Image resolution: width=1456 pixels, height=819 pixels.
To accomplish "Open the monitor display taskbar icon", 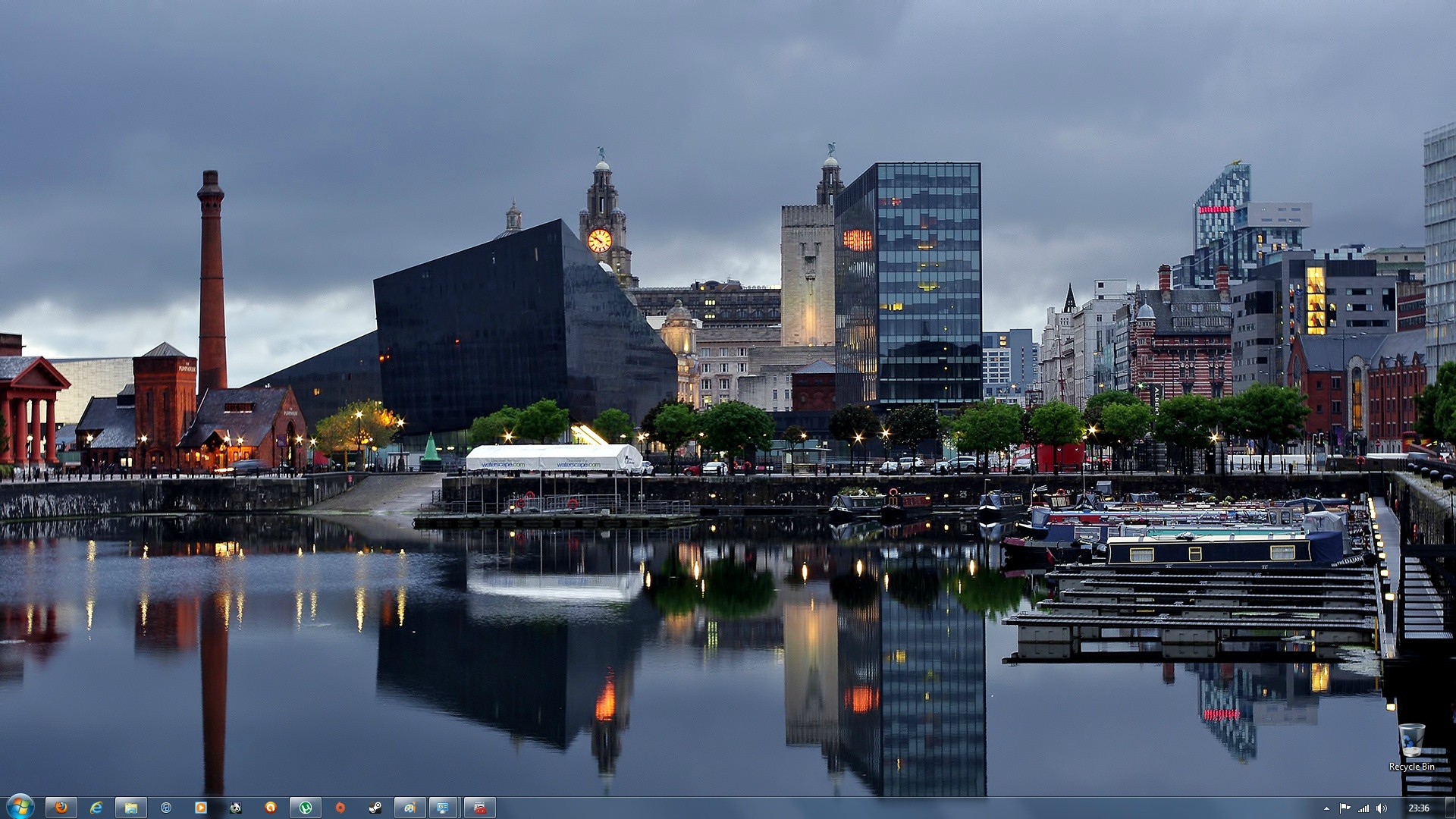I will pos(444,808).
